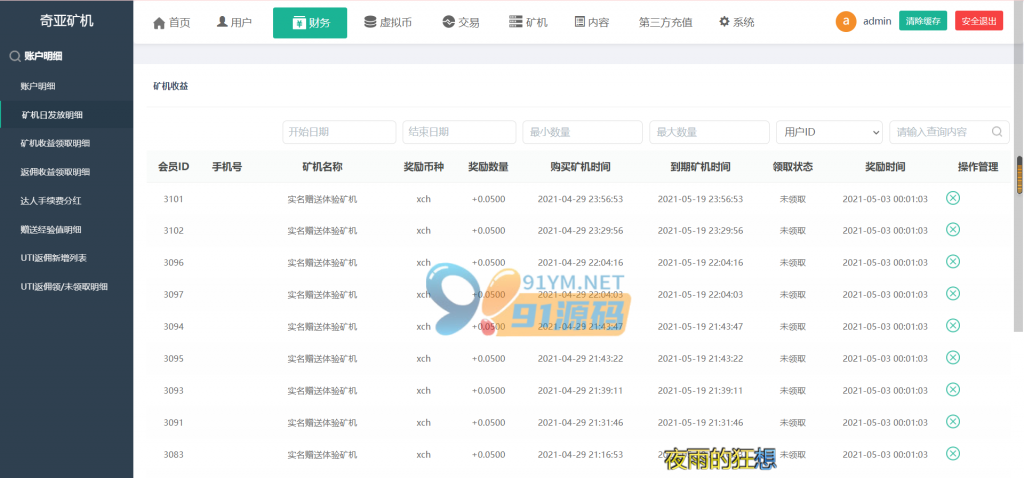Click delete icon for member 3095 row

953,357
